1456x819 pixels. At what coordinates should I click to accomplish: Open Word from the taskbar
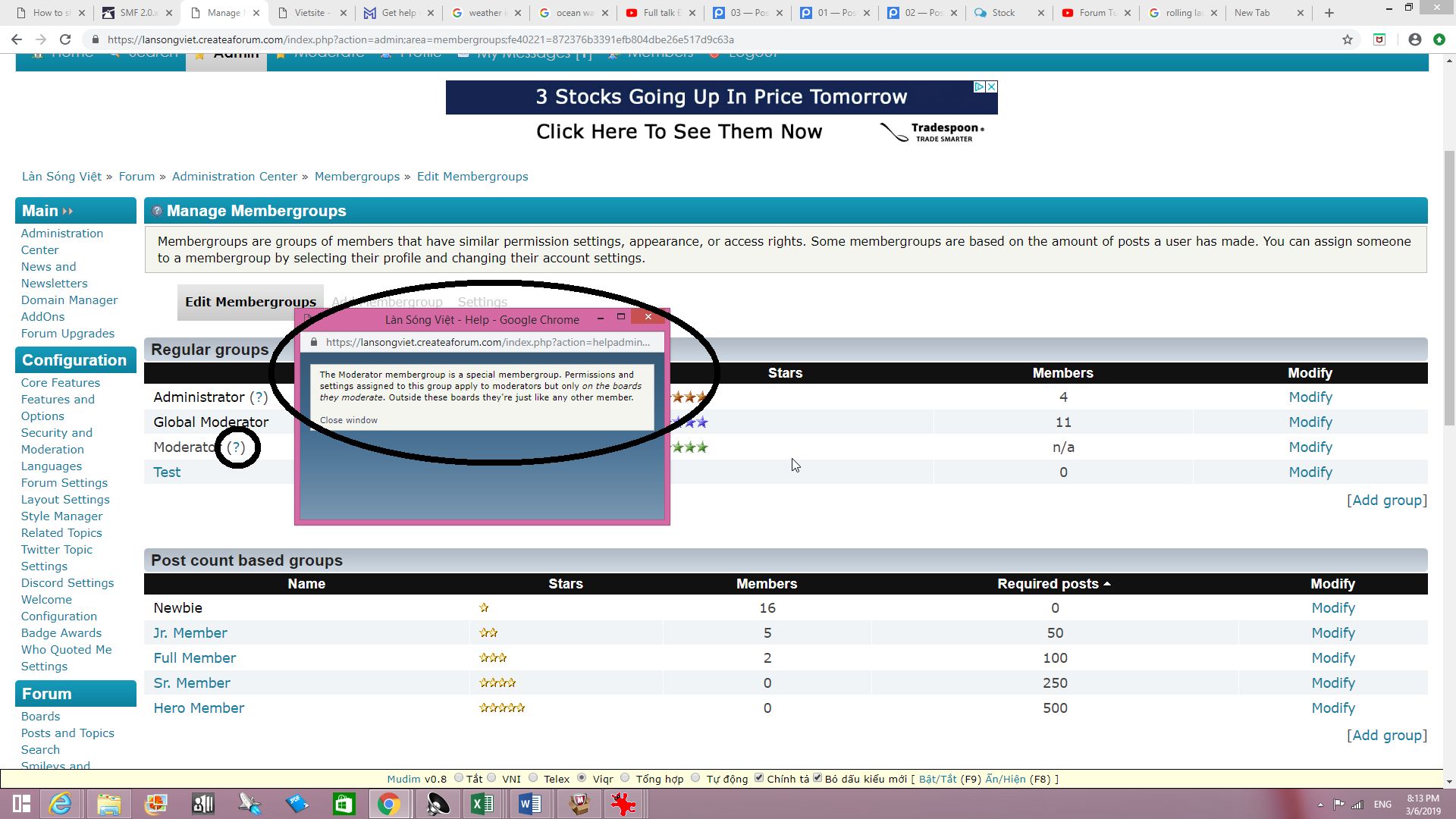click(x=529, y=804)
